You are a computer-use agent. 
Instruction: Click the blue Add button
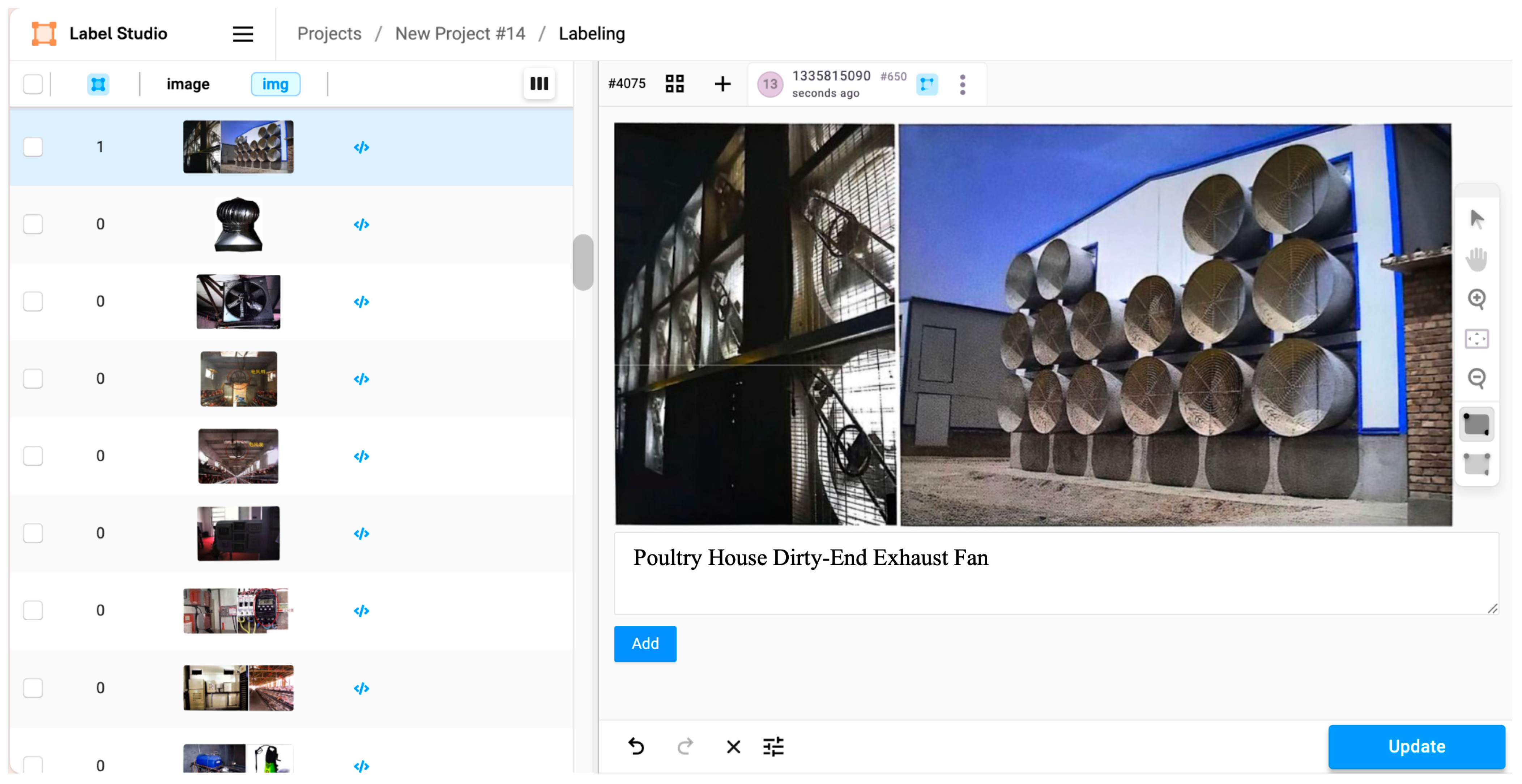tap(645, 643)
